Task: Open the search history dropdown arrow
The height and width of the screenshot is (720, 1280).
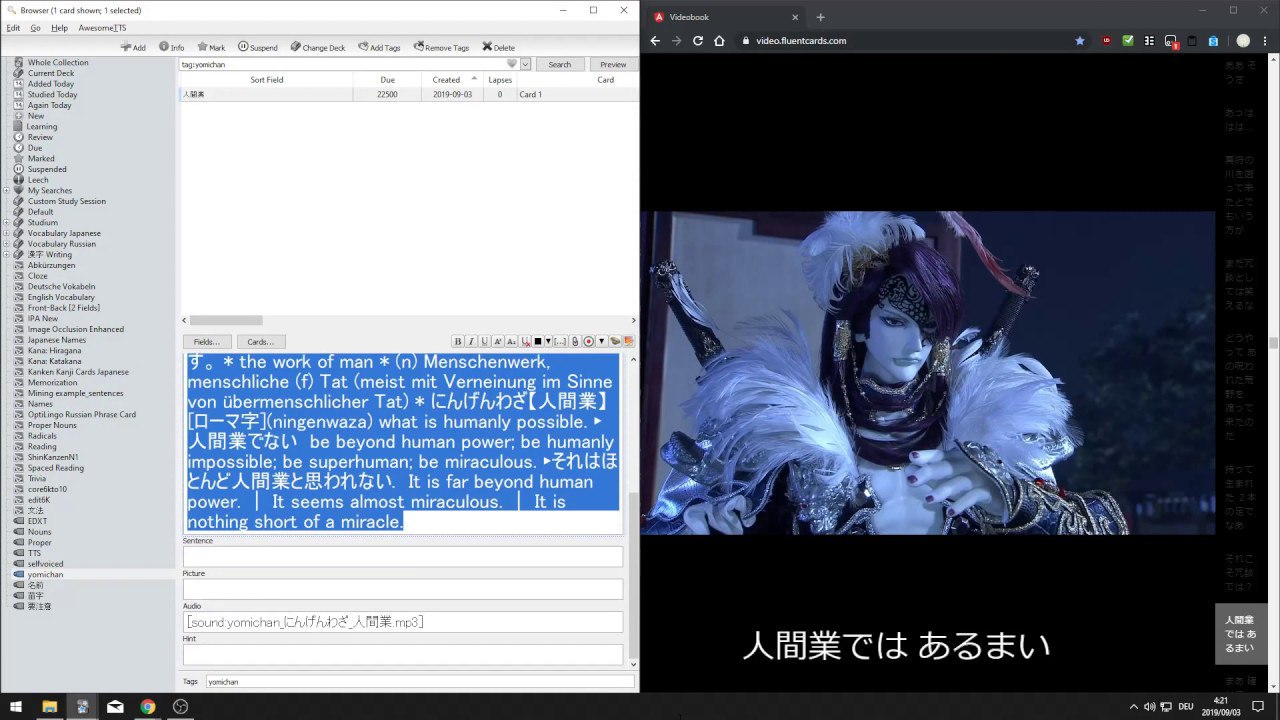Action: [525, 64]
